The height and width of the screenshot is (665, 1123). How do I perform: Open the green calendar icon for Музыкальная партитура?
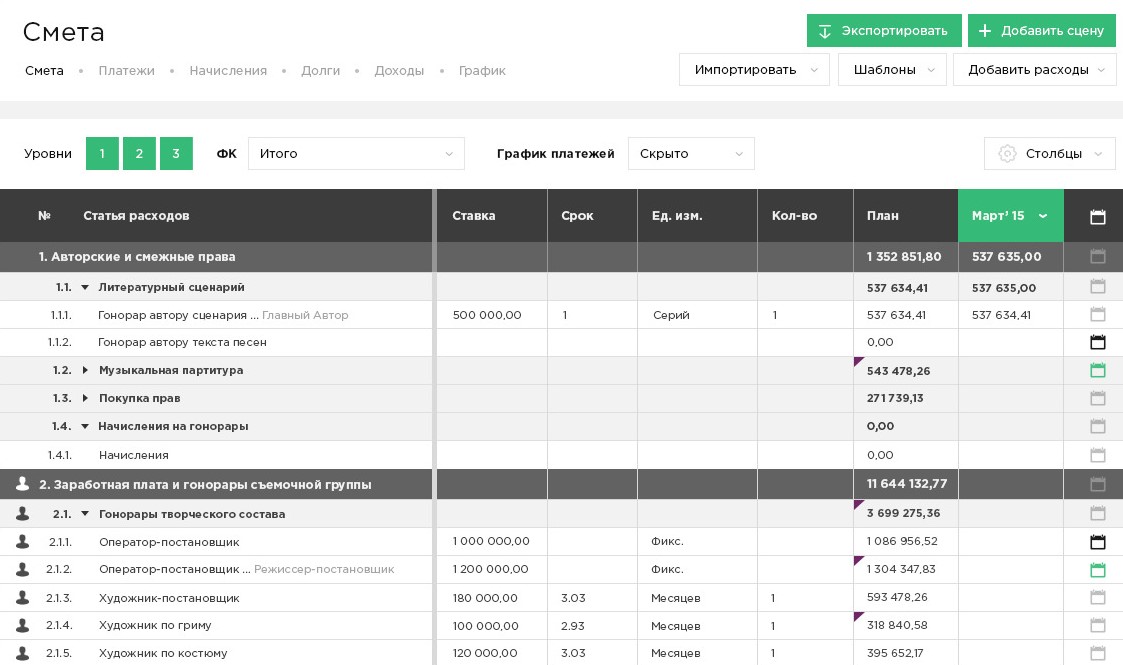coord(1097,370)
